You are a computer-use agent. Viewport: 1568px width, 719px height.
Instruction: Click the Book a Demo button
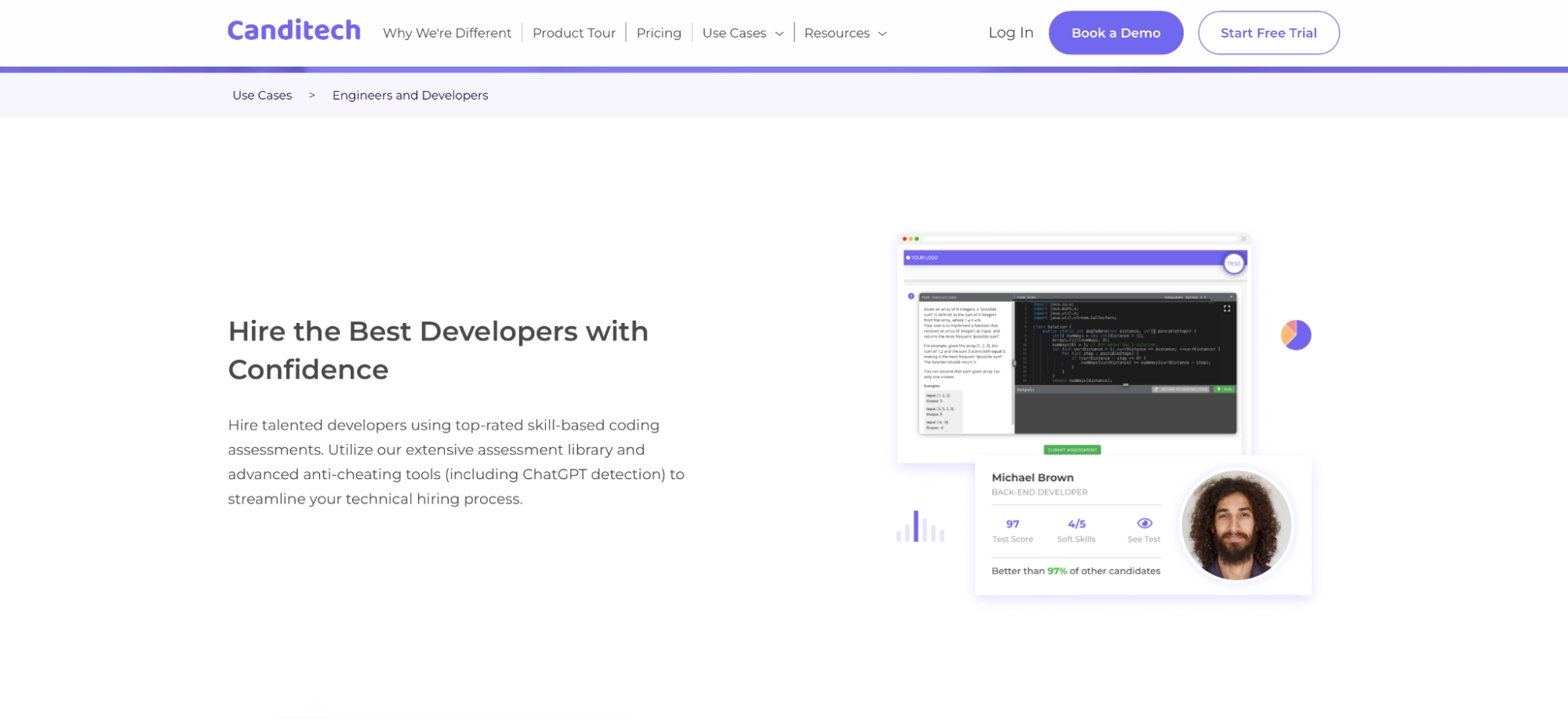(x=1115, y=33)
